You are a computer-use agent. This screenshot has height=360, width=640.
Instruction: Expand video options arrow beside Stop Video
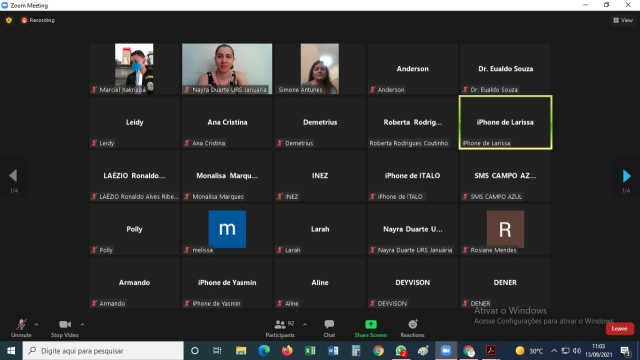coord(82,324)
